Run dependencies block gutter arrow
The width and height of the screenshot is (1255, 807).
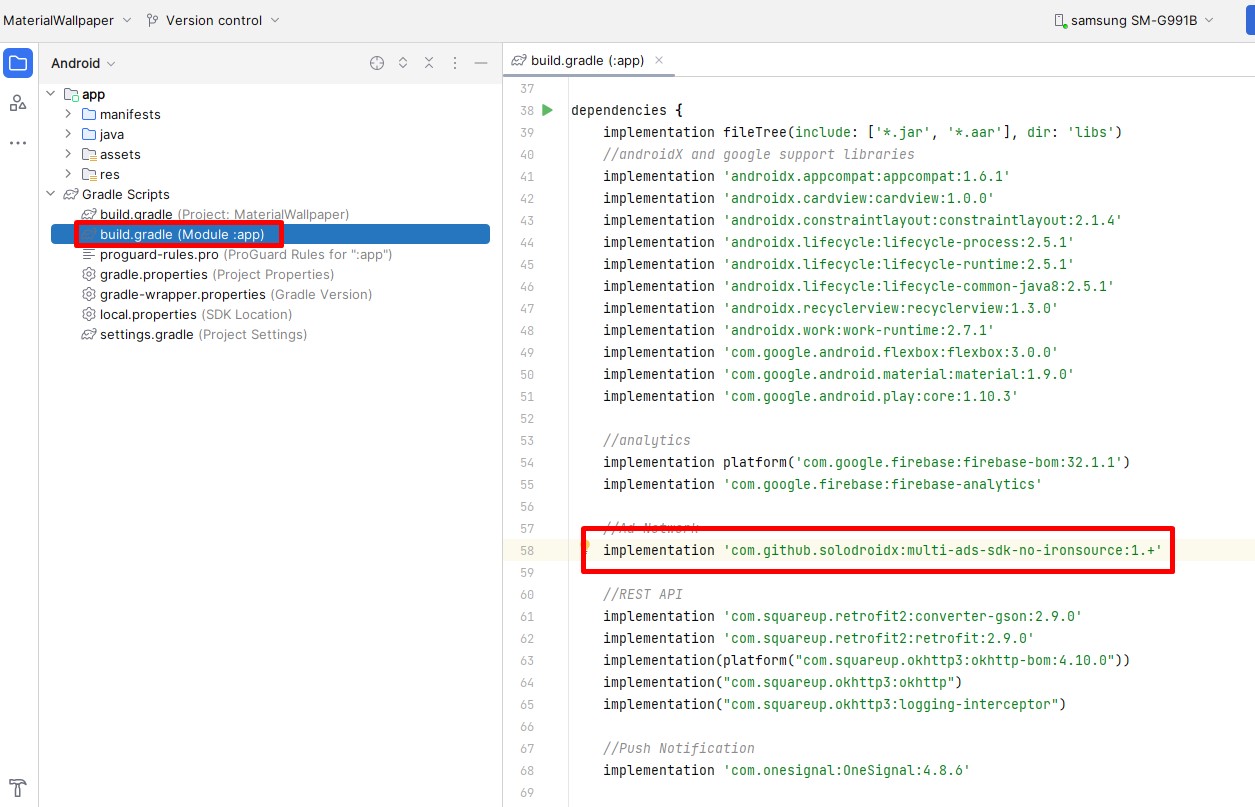coord(547,110)
